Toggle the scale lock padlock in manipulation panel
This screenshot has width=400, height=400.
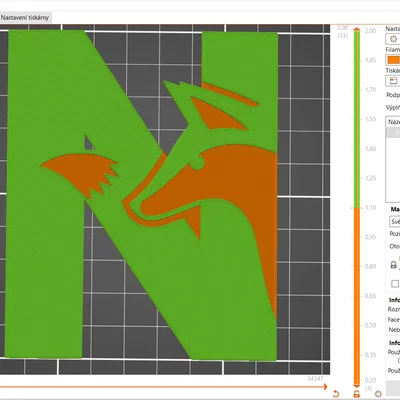pos(393,265)
